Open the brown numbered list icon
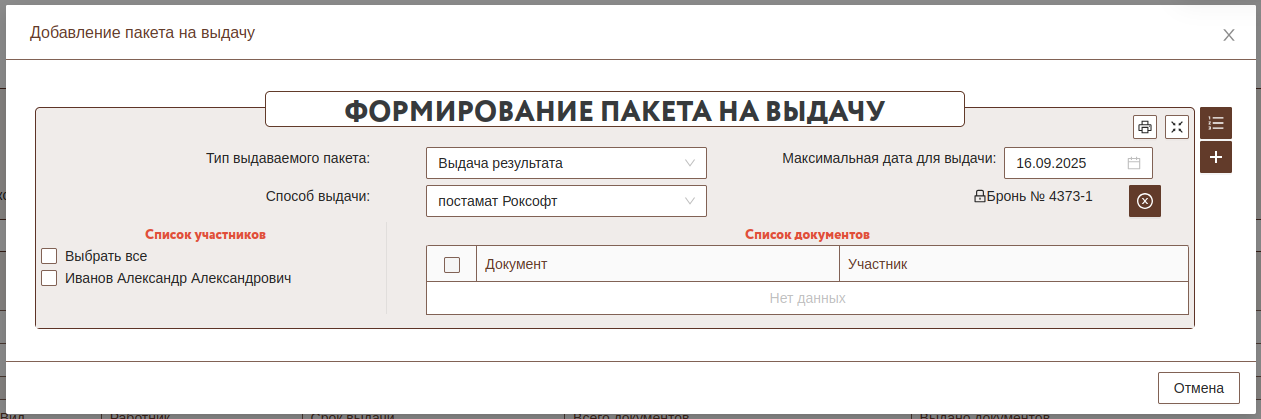Screen dimensions: 1261x419 point(1215,123)
